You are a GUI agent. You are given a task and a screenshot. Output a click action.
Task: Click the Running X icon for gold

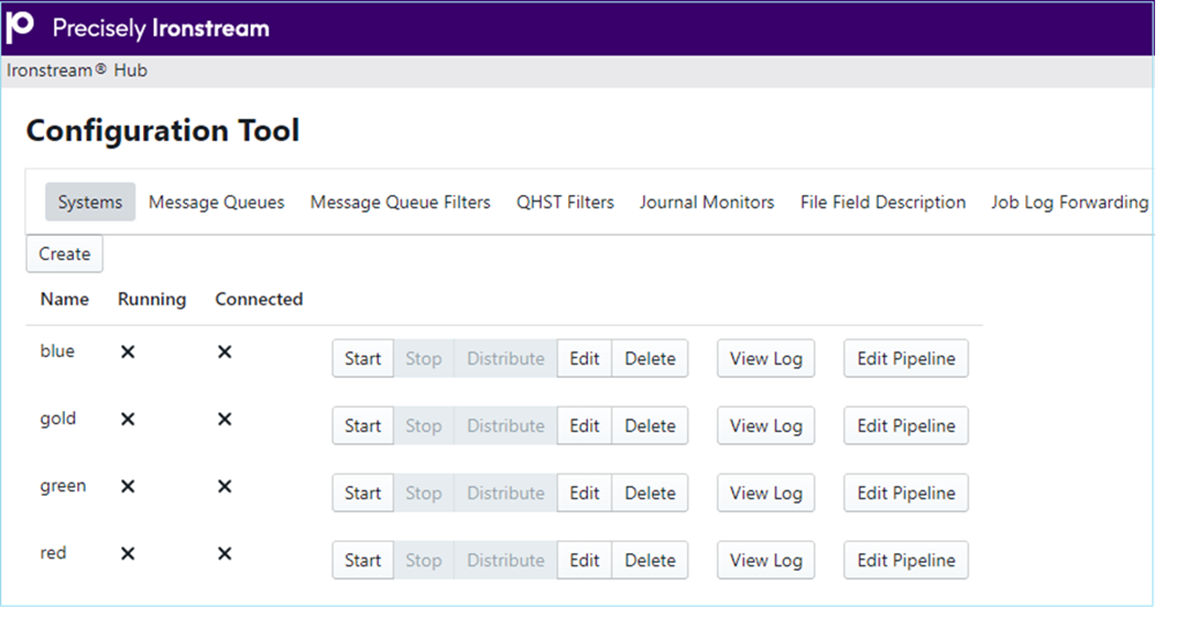128,419
